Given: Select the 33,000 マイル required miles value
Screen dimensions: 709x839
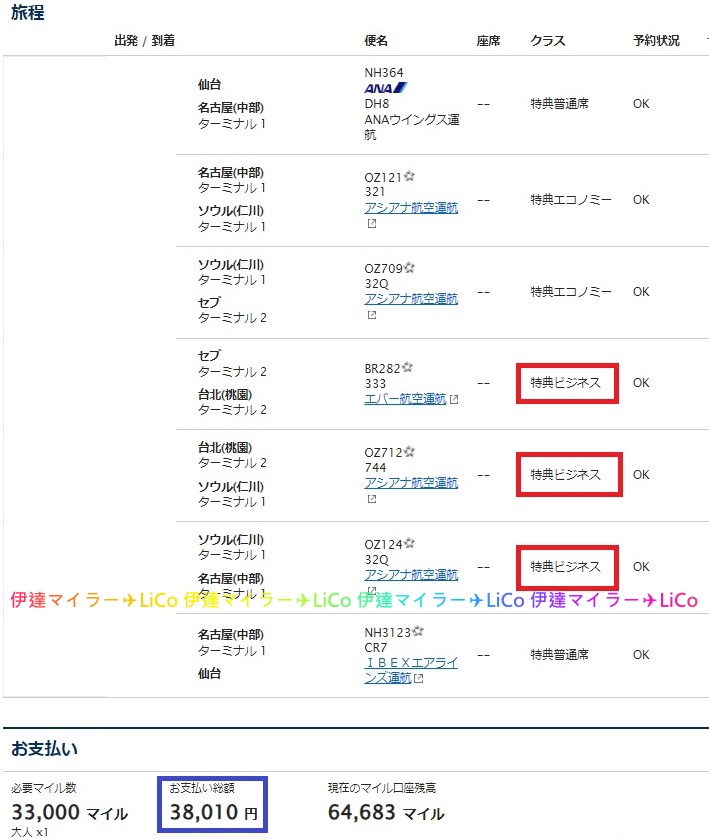Looking at the screenshot, I should (x=70, y=812).
